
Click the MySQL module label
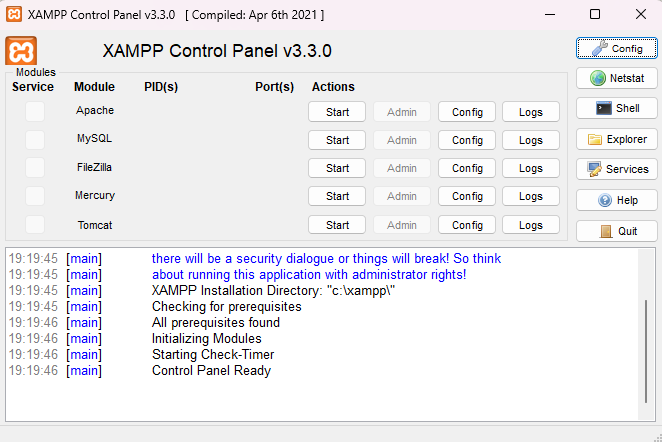95,138
